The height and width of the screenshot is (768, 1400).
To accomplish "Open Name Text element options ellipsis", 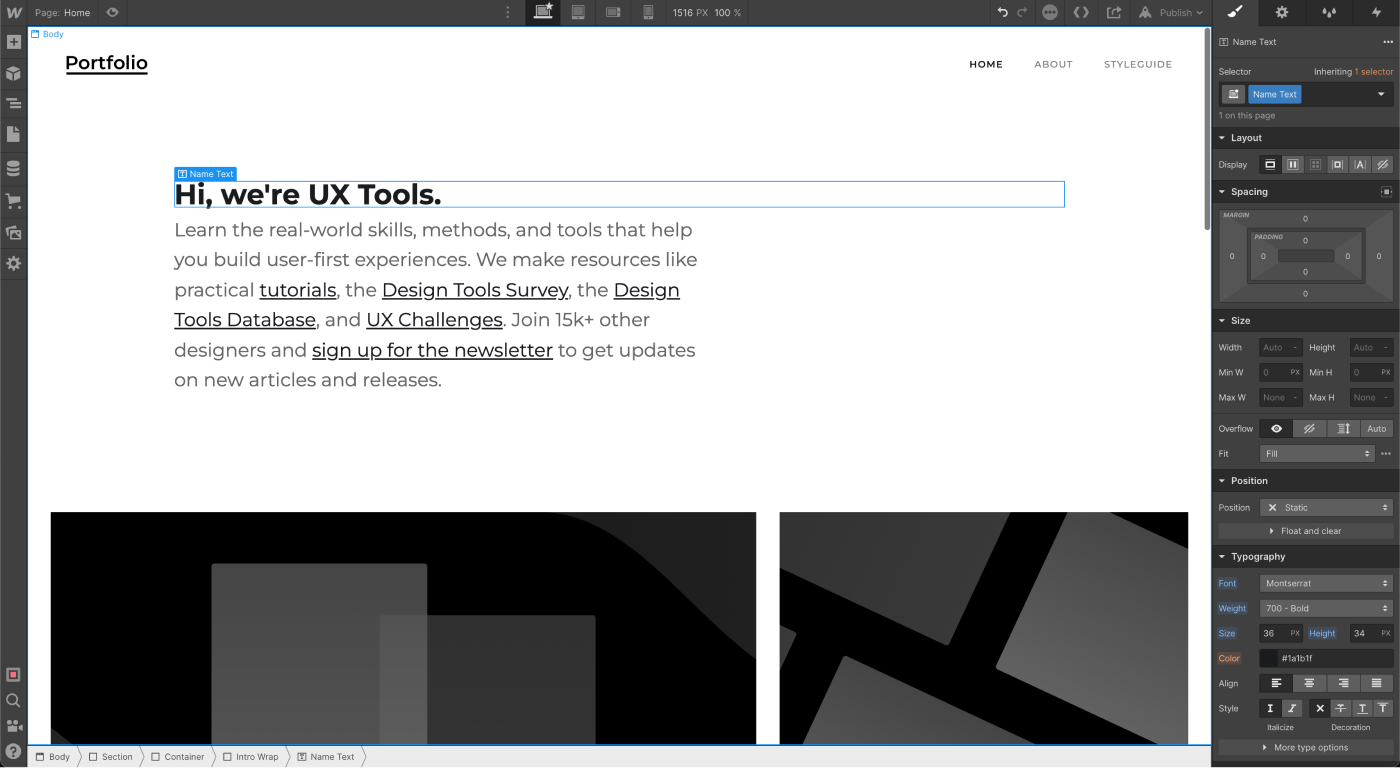I will pyautogui.click(x=1387, y=42).
